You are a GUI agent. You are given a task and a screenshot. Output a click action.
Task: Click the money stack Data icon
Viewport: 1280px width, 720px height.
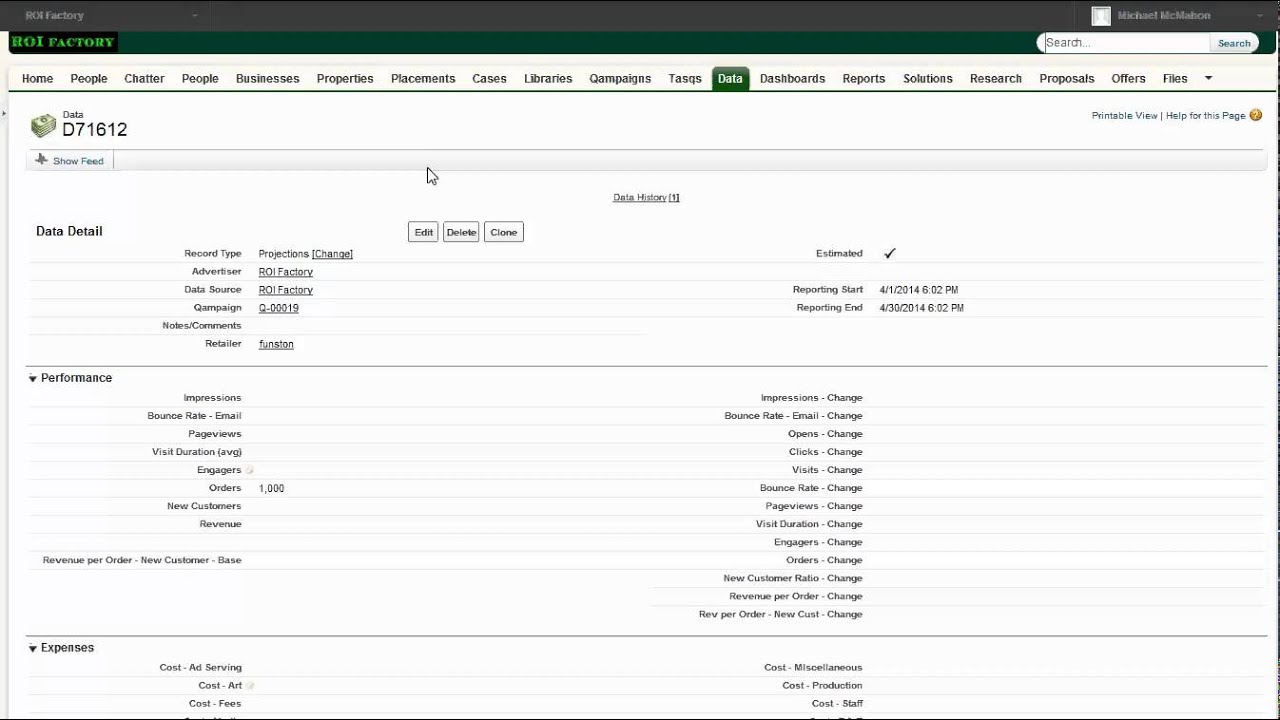pos(43,125)
